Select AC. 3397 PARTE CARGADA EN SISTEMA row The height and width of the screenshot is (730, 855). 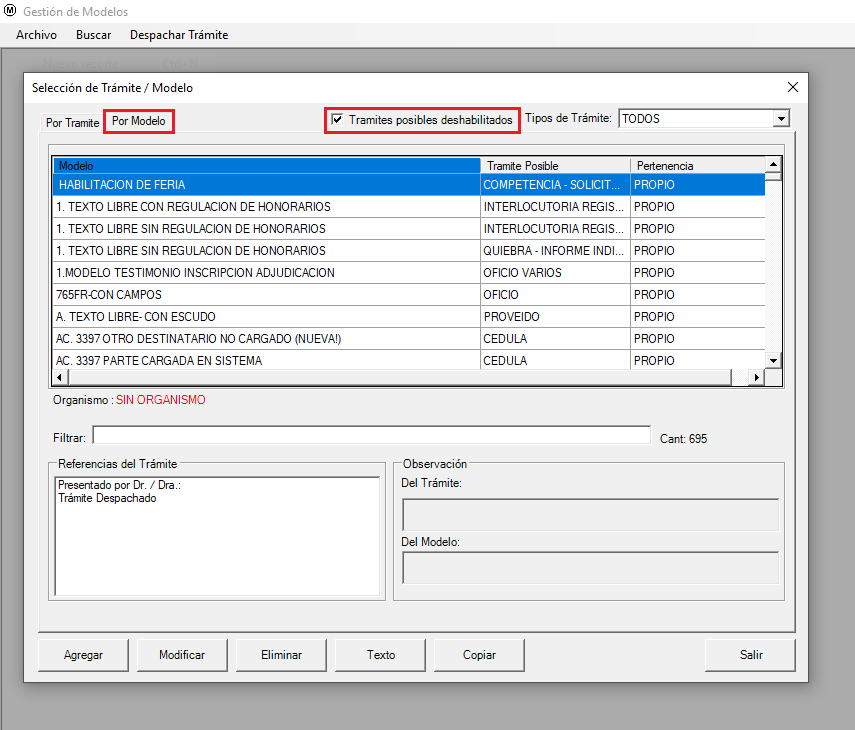click(409, 360)
